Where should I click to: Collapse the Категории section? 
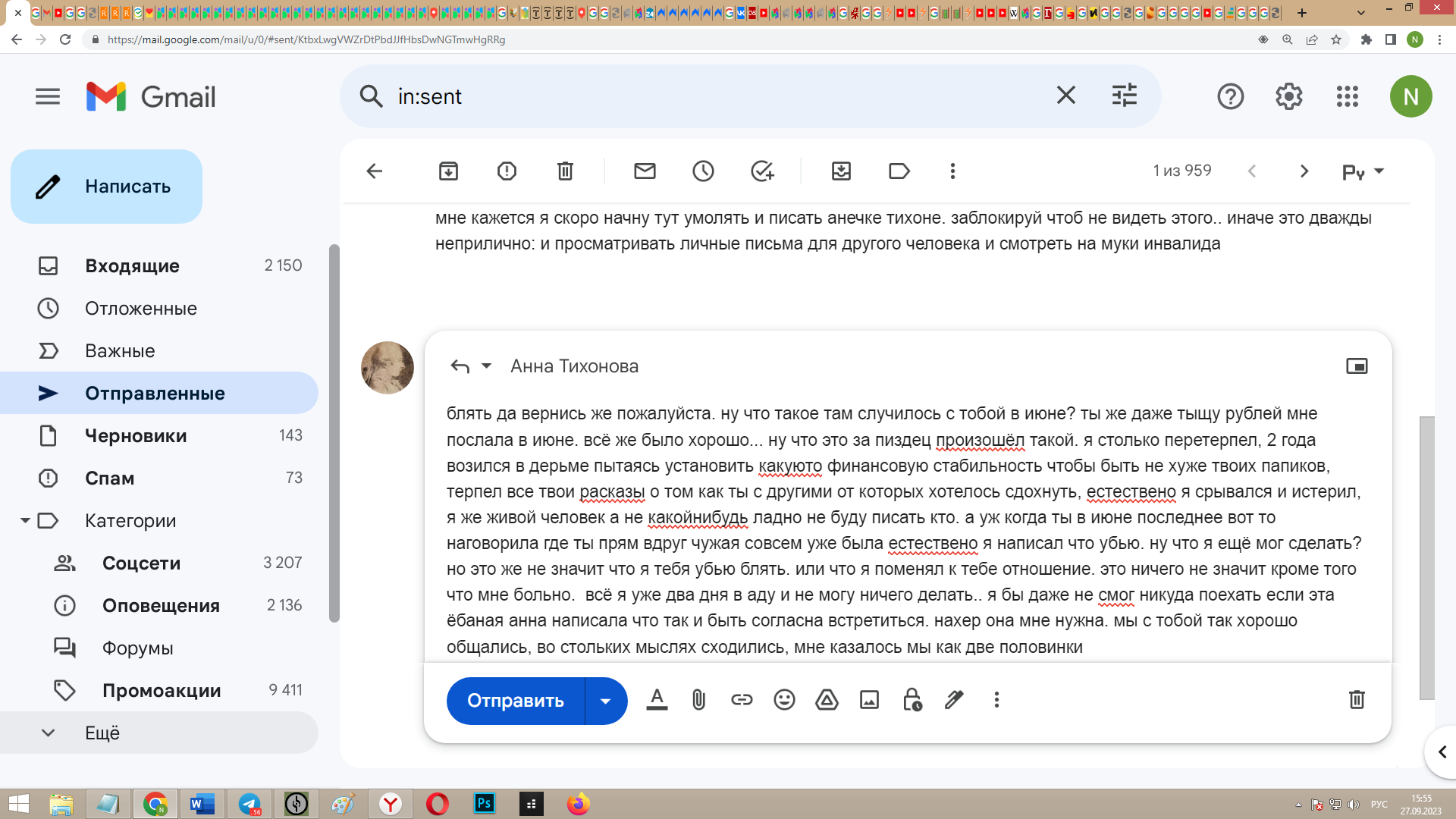pyautogui.click(x=25, y=521)
